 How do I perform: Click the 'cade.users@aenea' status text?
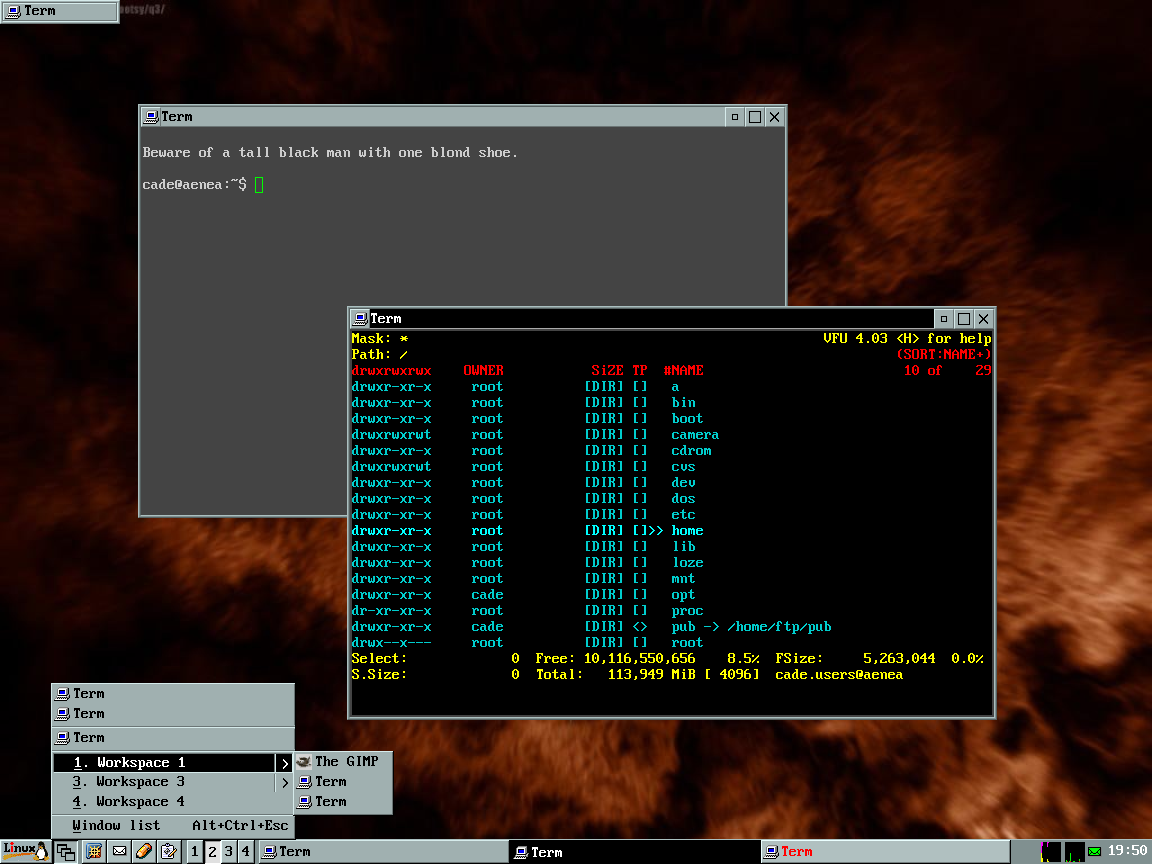pyautogui.click(x=839, y=674)
